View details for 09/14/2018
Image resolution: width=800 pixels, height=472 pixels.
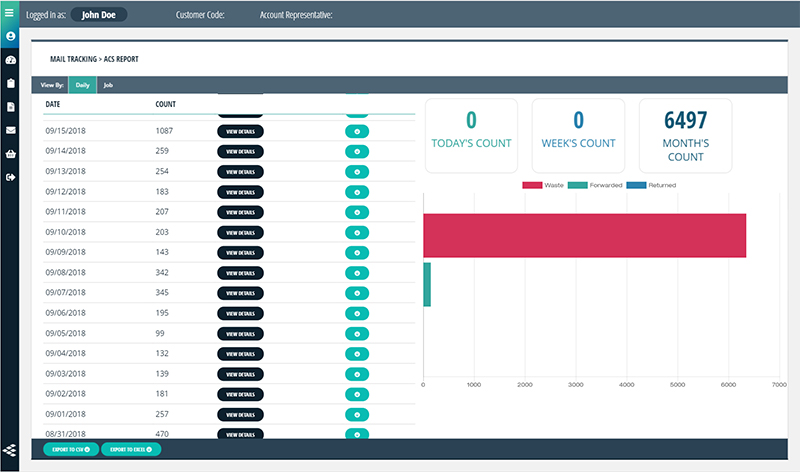click(240, 152)
